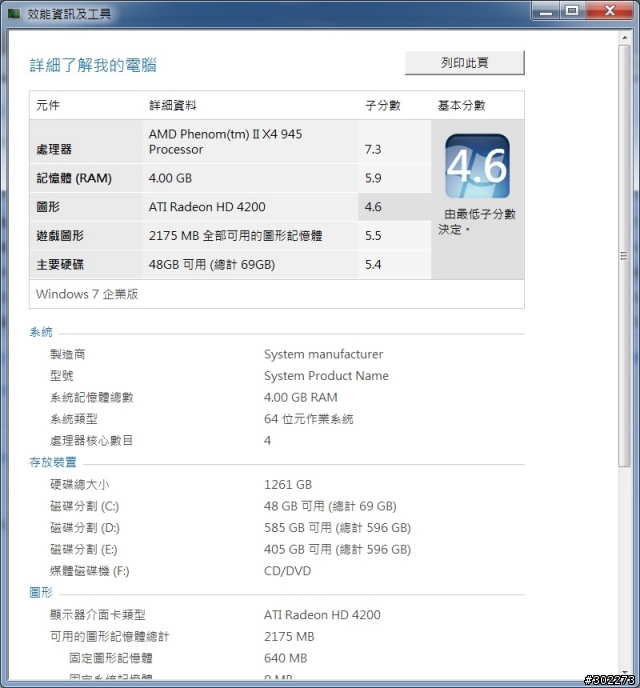Click the vertical scrollbar up arrow

[625, 38]
